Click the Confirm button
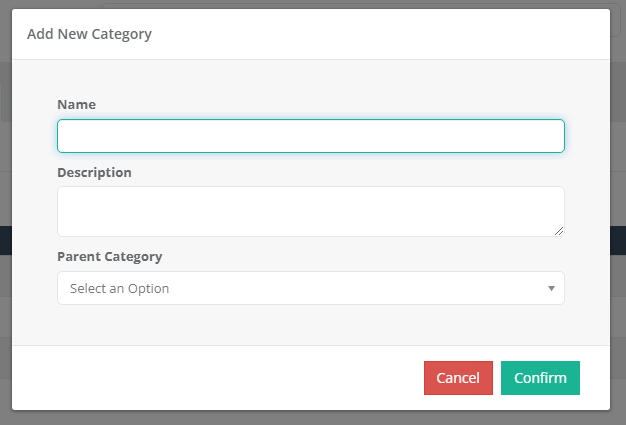The width and height of the screenshot is (626, 425). (x=540, y=378)
